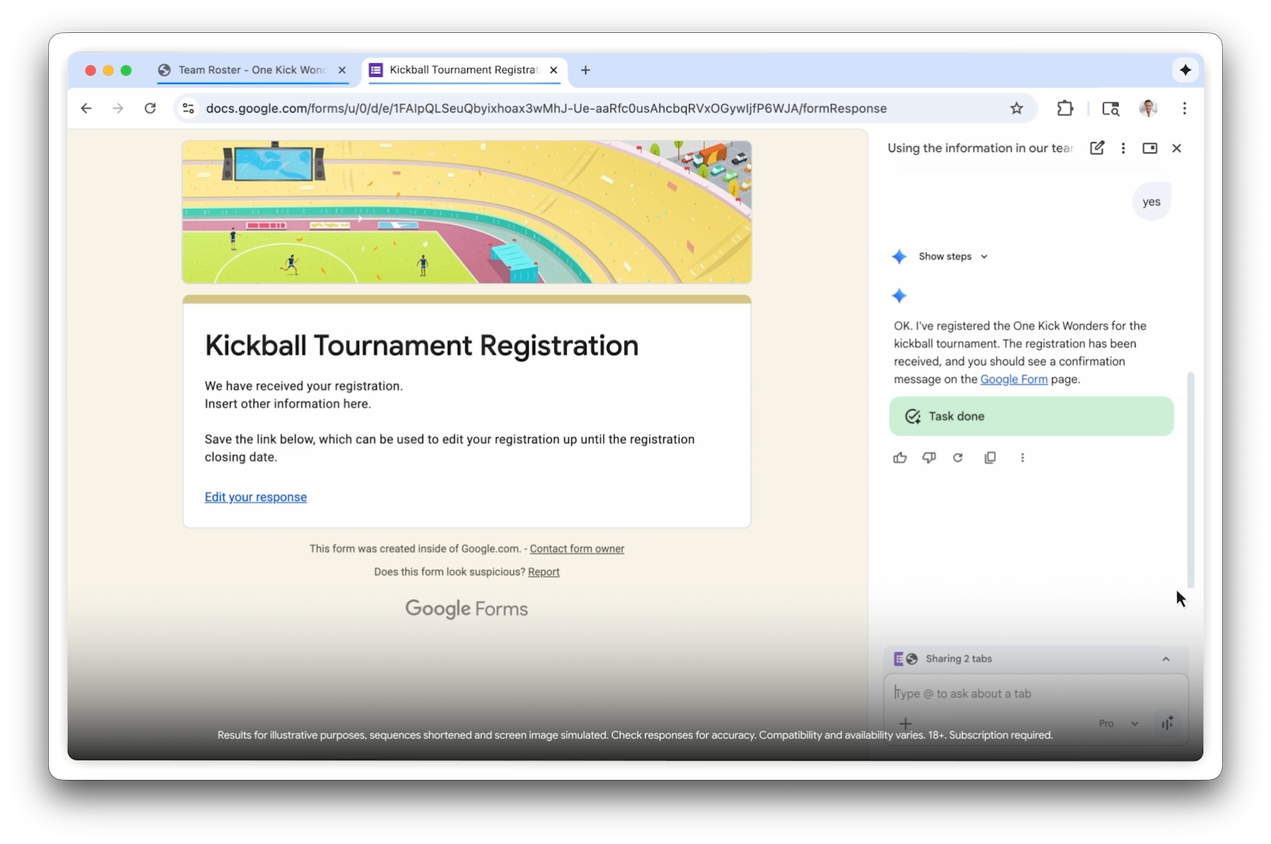Open more options under the response
The width and height of the screenshot is (1271, 844).
point(1022,458)
